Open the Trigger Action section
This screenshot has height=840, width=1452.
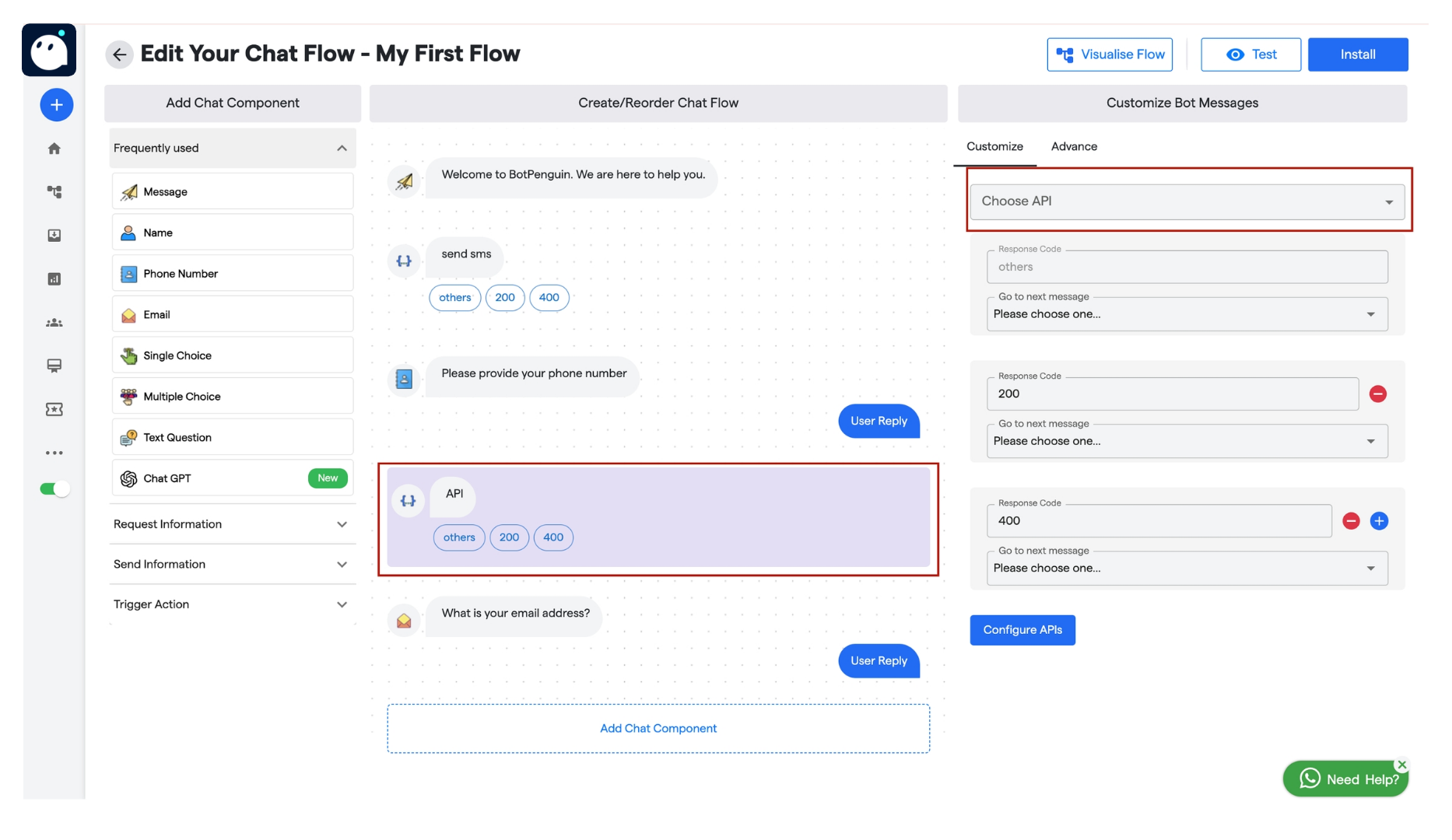[x=231, y=604]
